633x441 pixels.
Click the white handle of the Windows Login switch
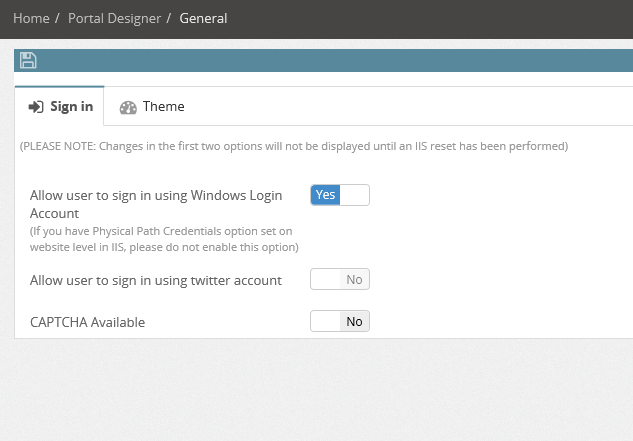click(x=355, y=195)
